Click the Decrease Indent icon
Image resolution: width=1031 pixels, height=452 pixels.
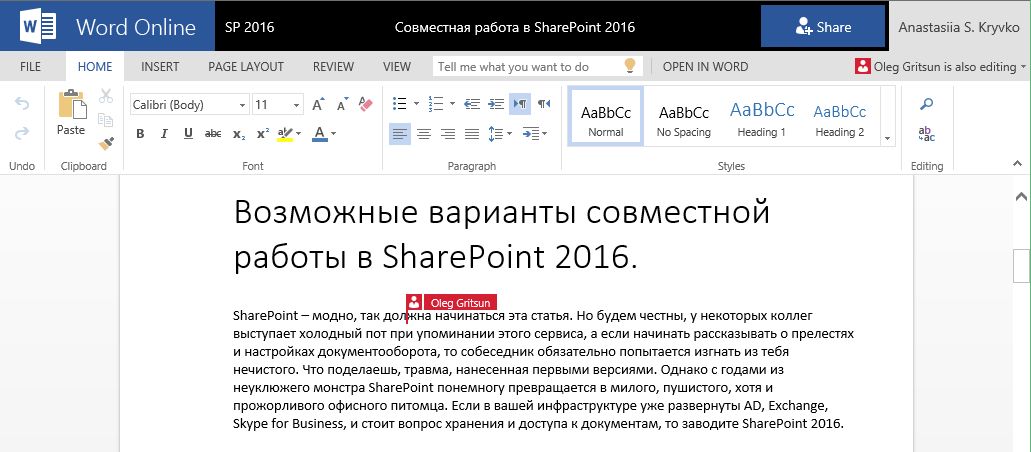(x=471, y=104)
